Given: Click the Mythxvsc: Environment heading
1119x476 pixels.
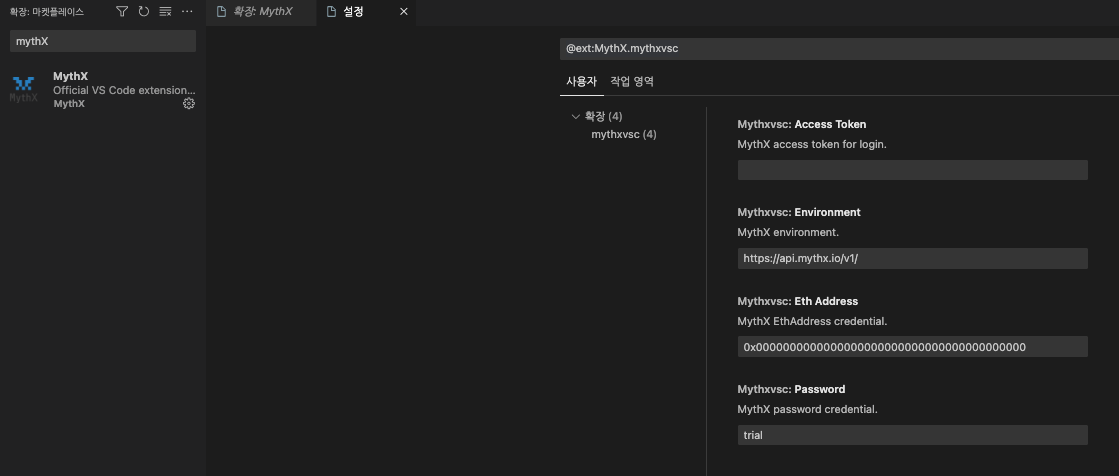Looking at the screenshot, I should point(799,213).
